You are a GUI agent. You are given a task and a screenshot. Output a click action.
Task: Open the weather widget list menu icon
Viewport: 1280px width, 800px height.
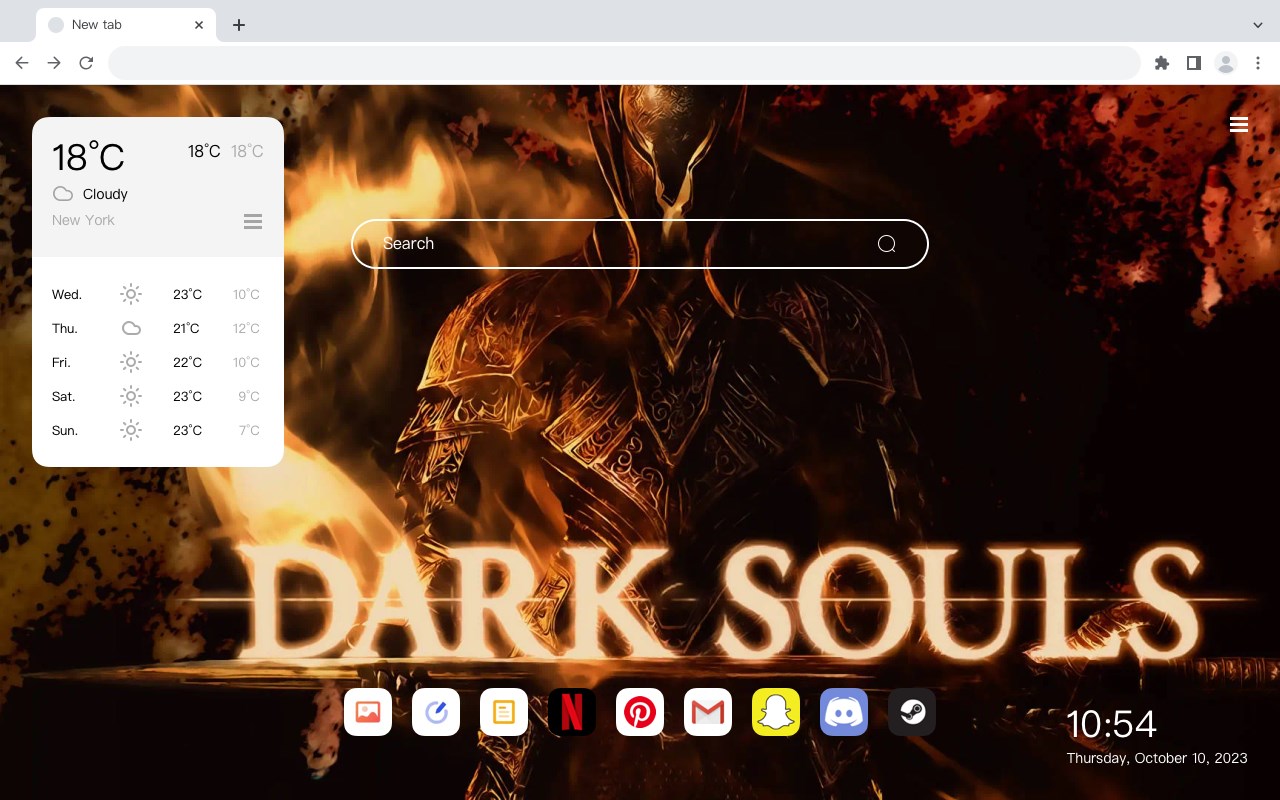(253, 221)
